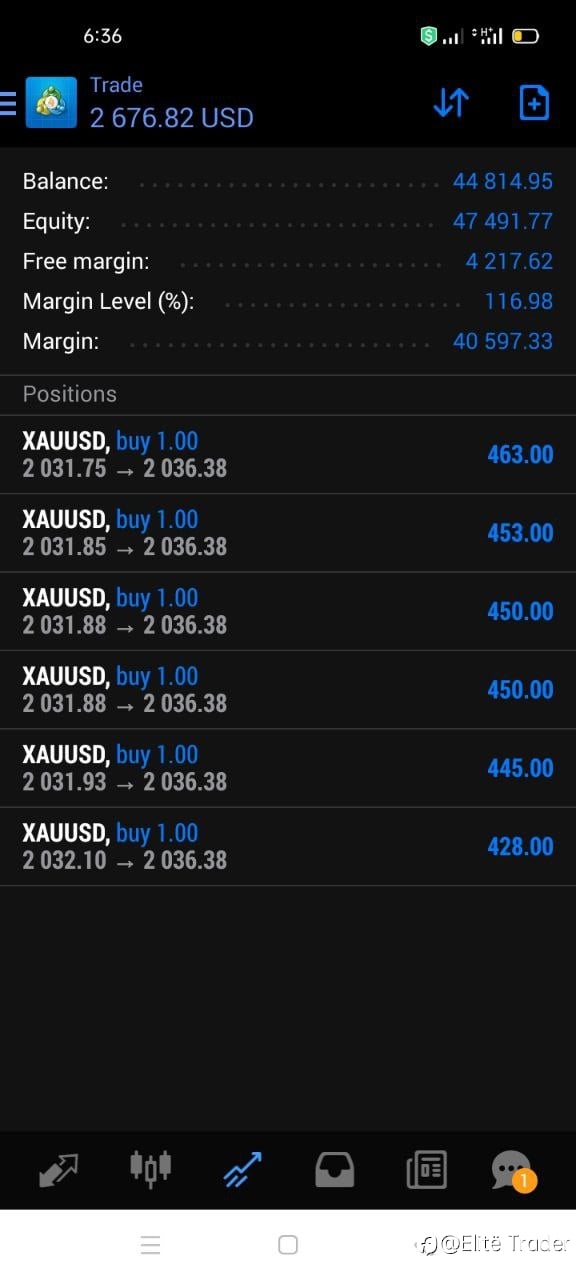The width and height of the screenshot is (576, 1280).
Task: Tap the Balance value 44 814.95
Action: coord(502,181)
